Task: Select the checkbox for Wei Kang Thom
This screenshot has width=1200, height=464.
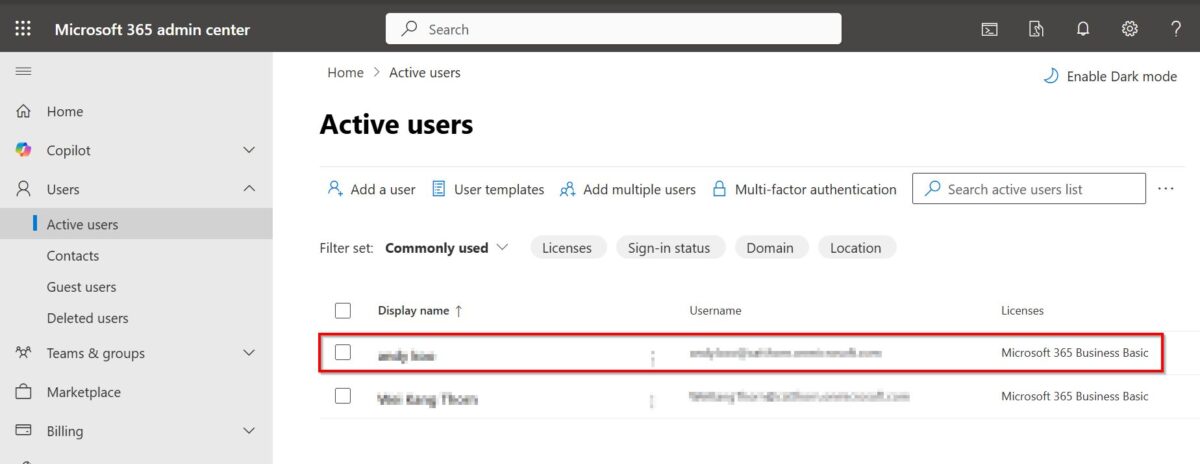Action: click(x=343, y=396)
